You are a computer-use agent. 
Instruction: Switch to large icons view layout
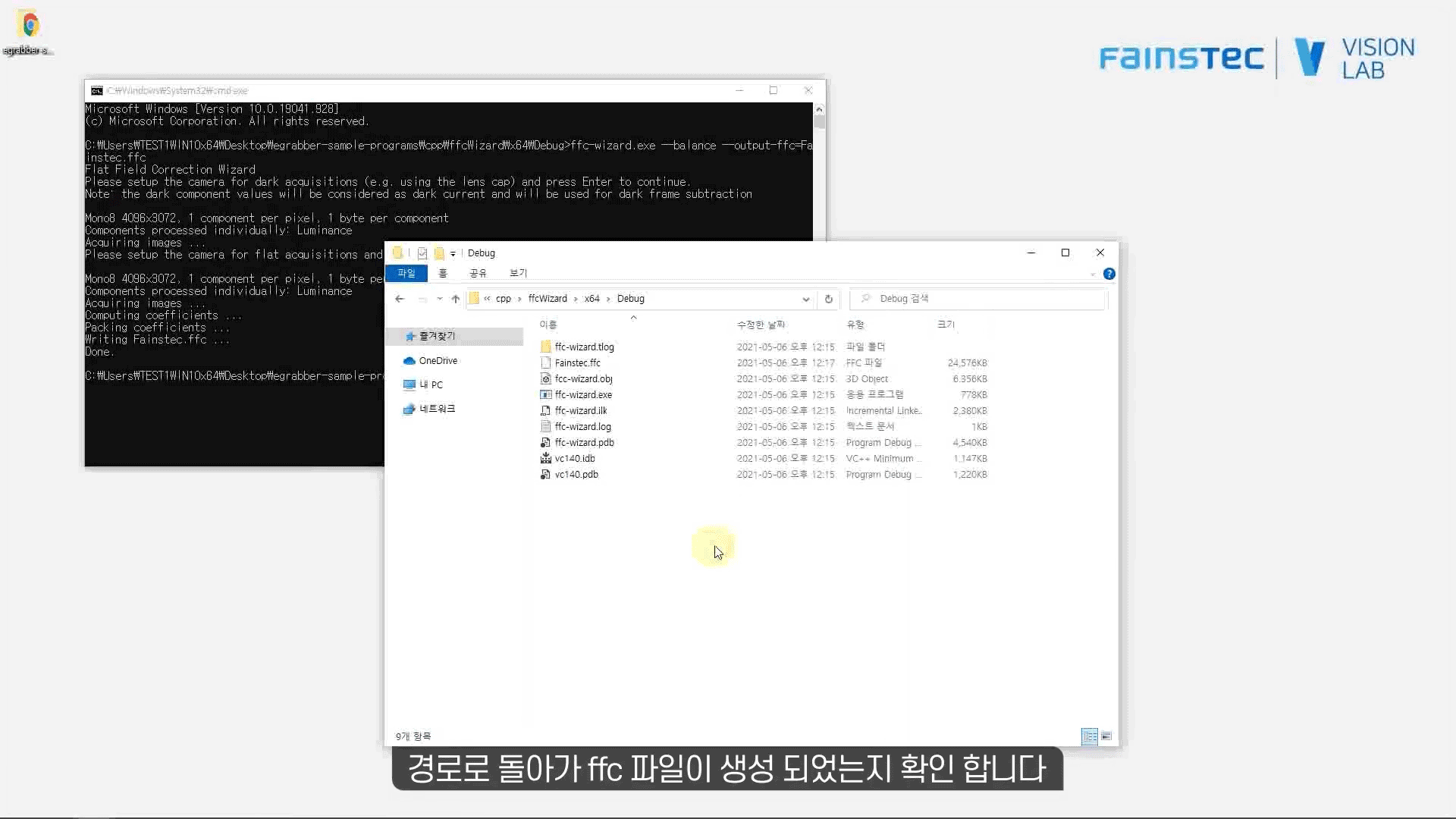pyautogui.click(x=1106, y=736)
